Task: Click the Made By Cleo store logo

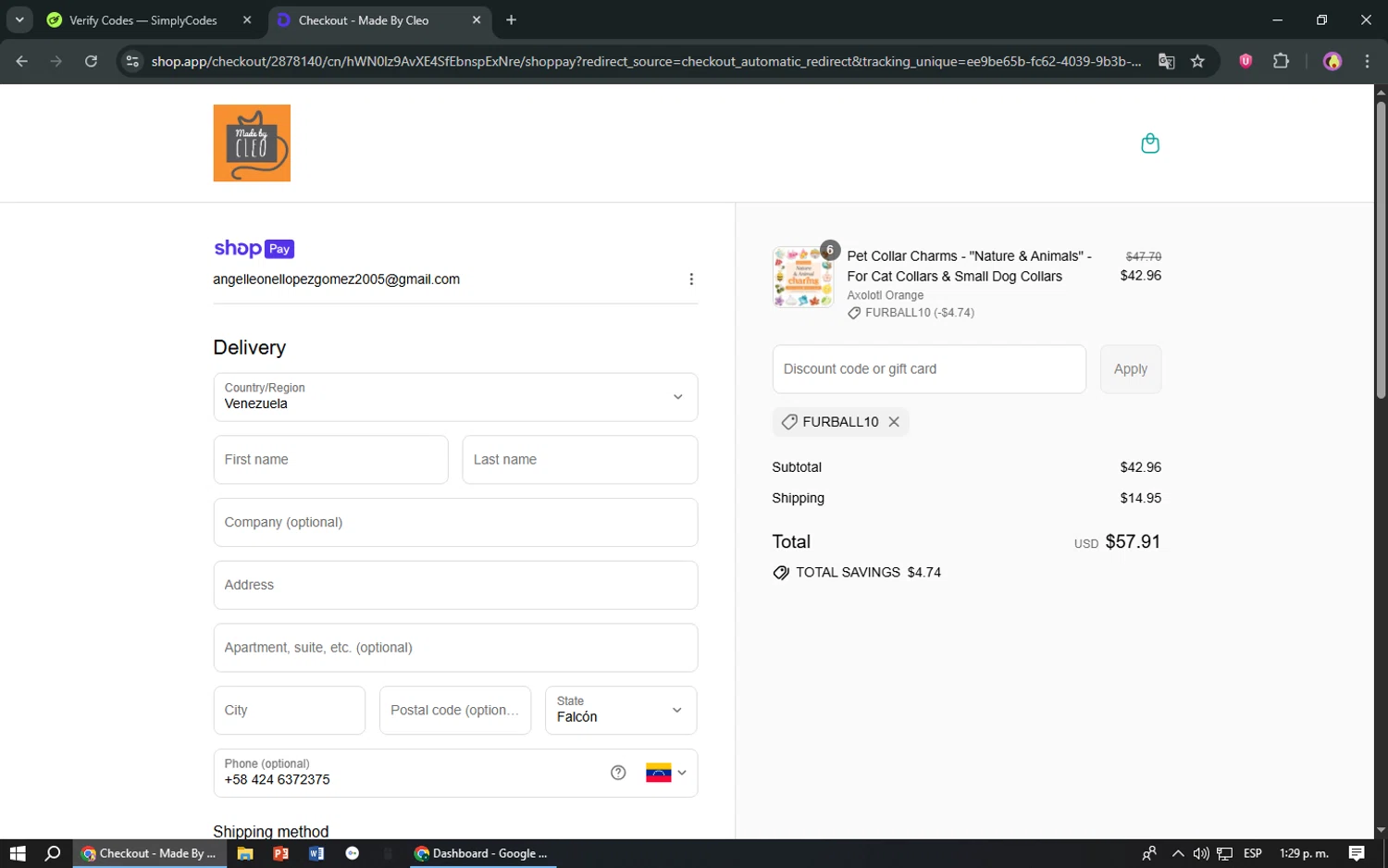Action: (x=252, y=143)
